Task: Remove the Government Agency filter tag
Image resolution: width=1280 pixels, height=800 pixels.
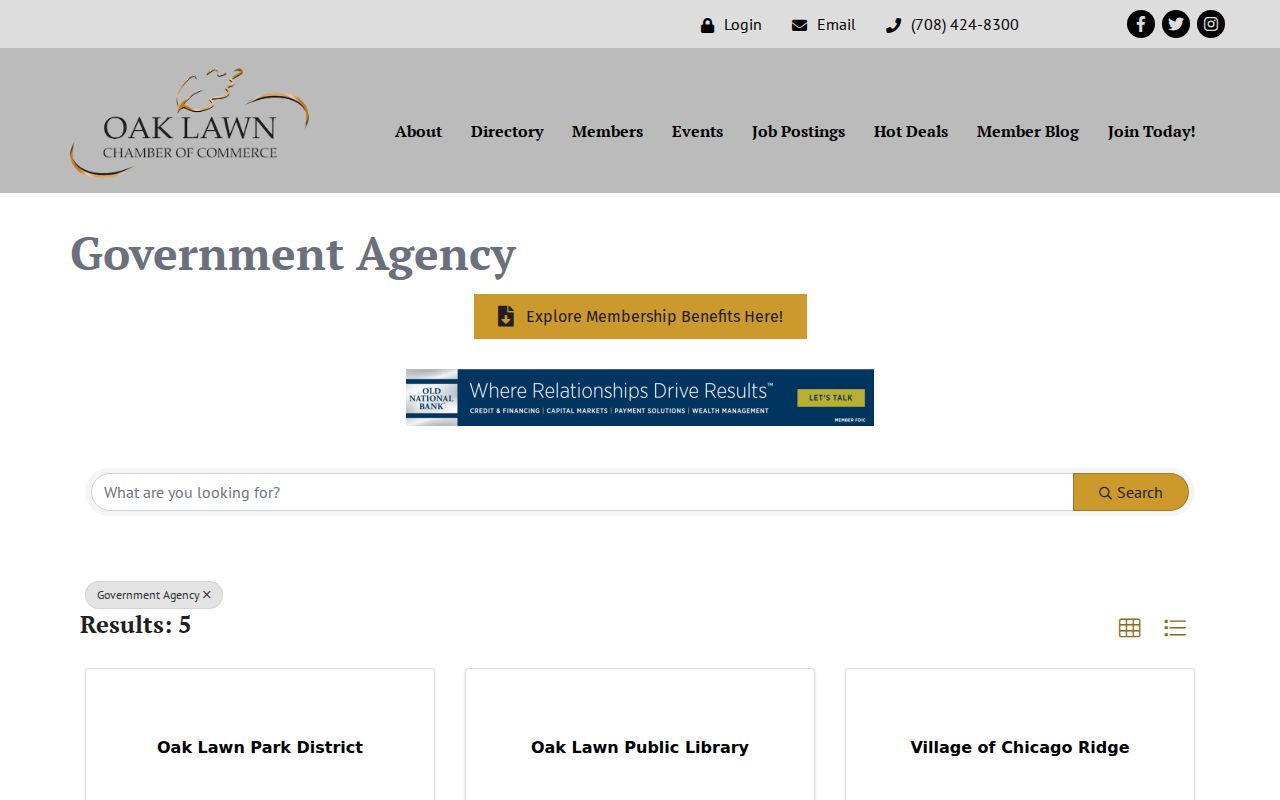Action: click(x=207, y=595)
